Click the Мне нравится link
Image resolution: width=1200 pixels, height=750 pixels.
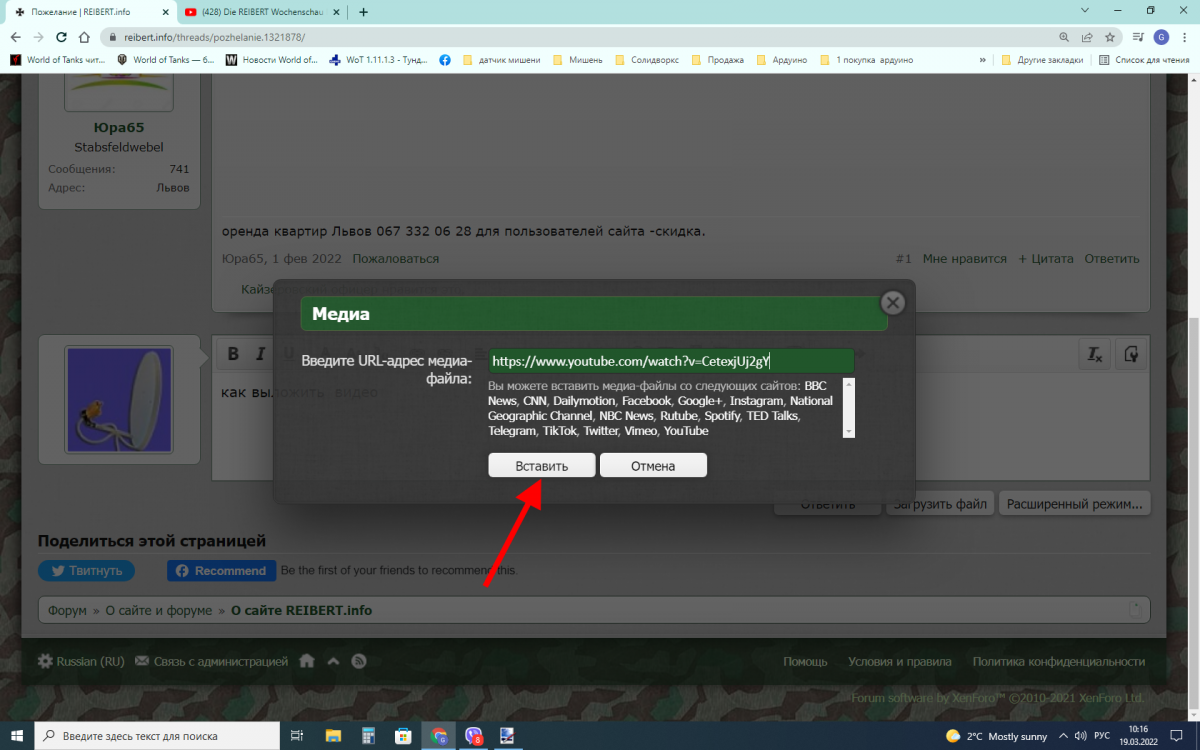tap(964, 258)
